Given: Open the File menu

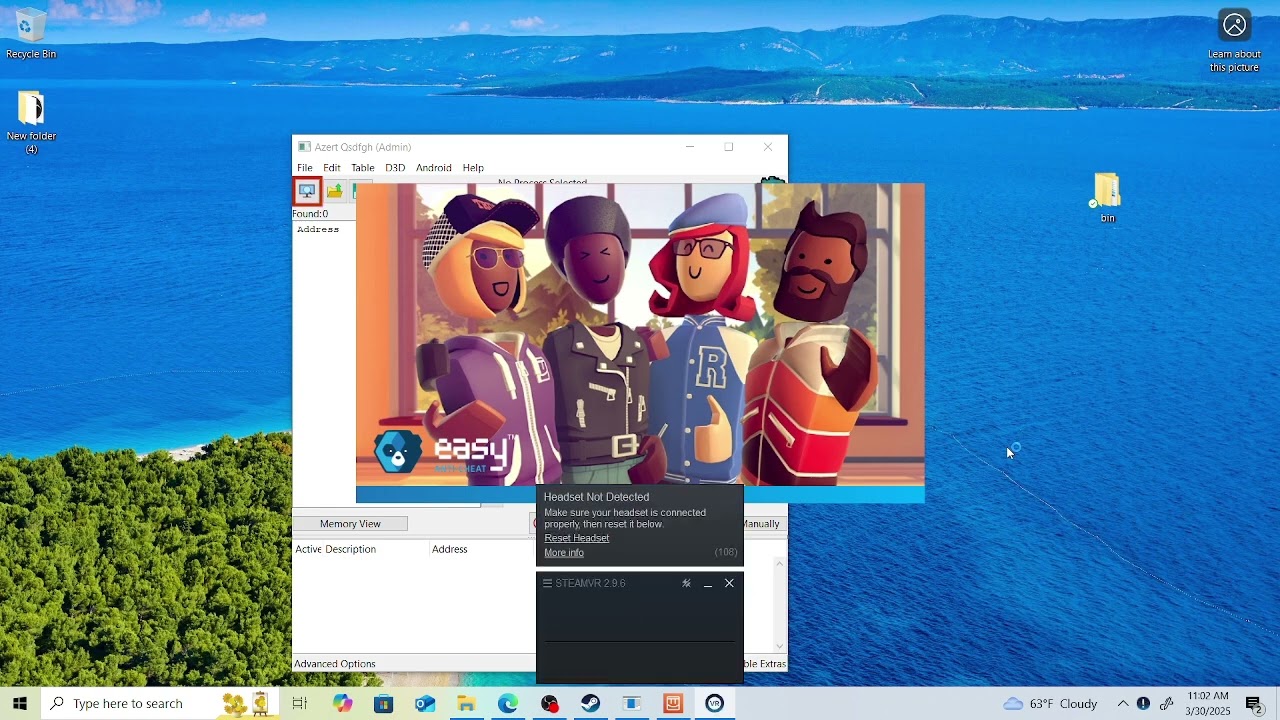Looking at the screenshot, I should click(x=305, y=168).
